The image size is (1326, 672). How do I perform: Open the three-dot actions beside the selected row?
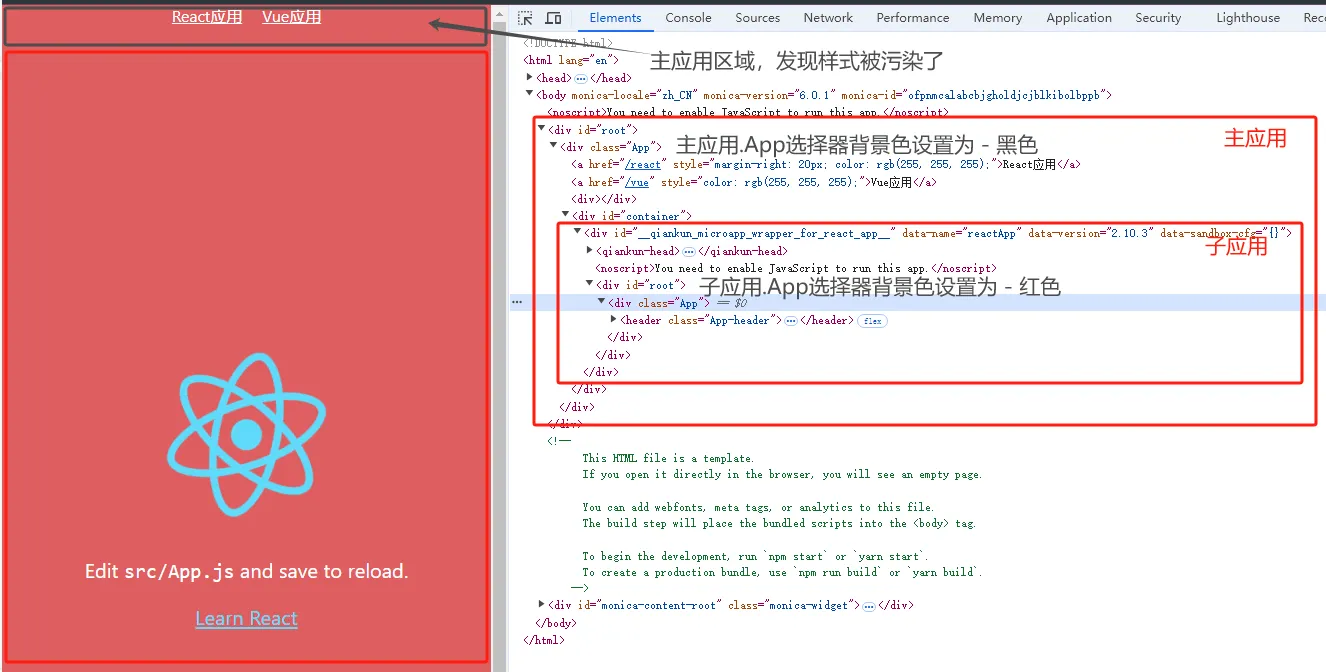517,301
